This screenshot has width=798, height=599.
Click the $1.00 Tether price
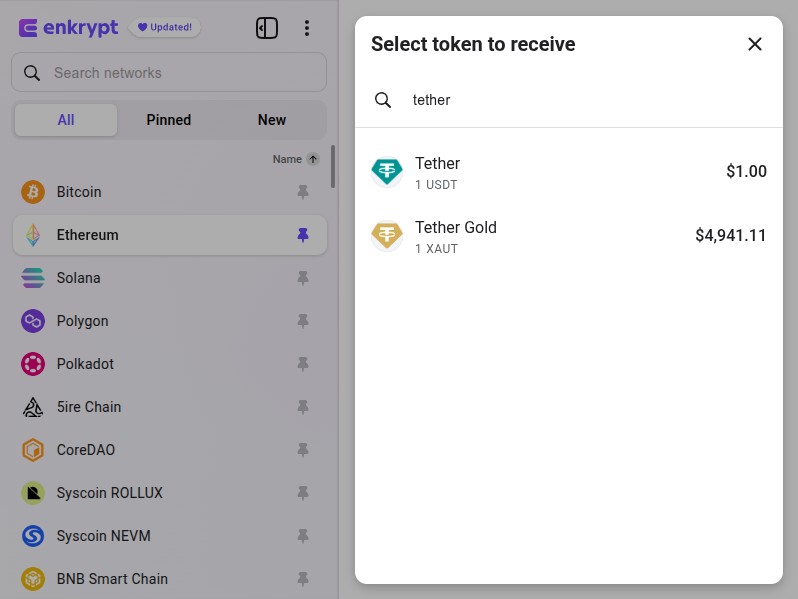pos(746,172)
